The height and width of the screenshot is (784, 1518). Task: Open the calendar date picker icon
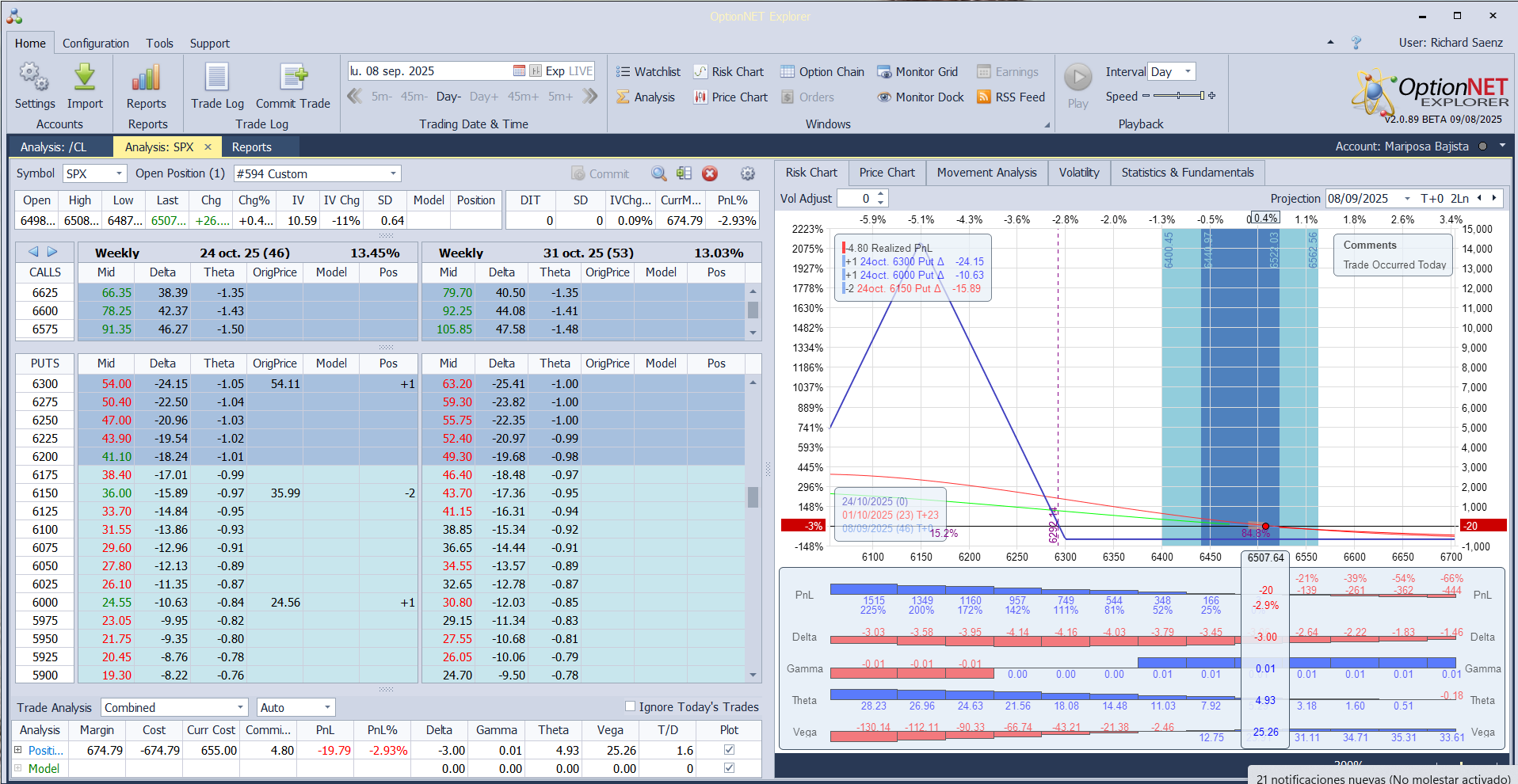point(519,70)
